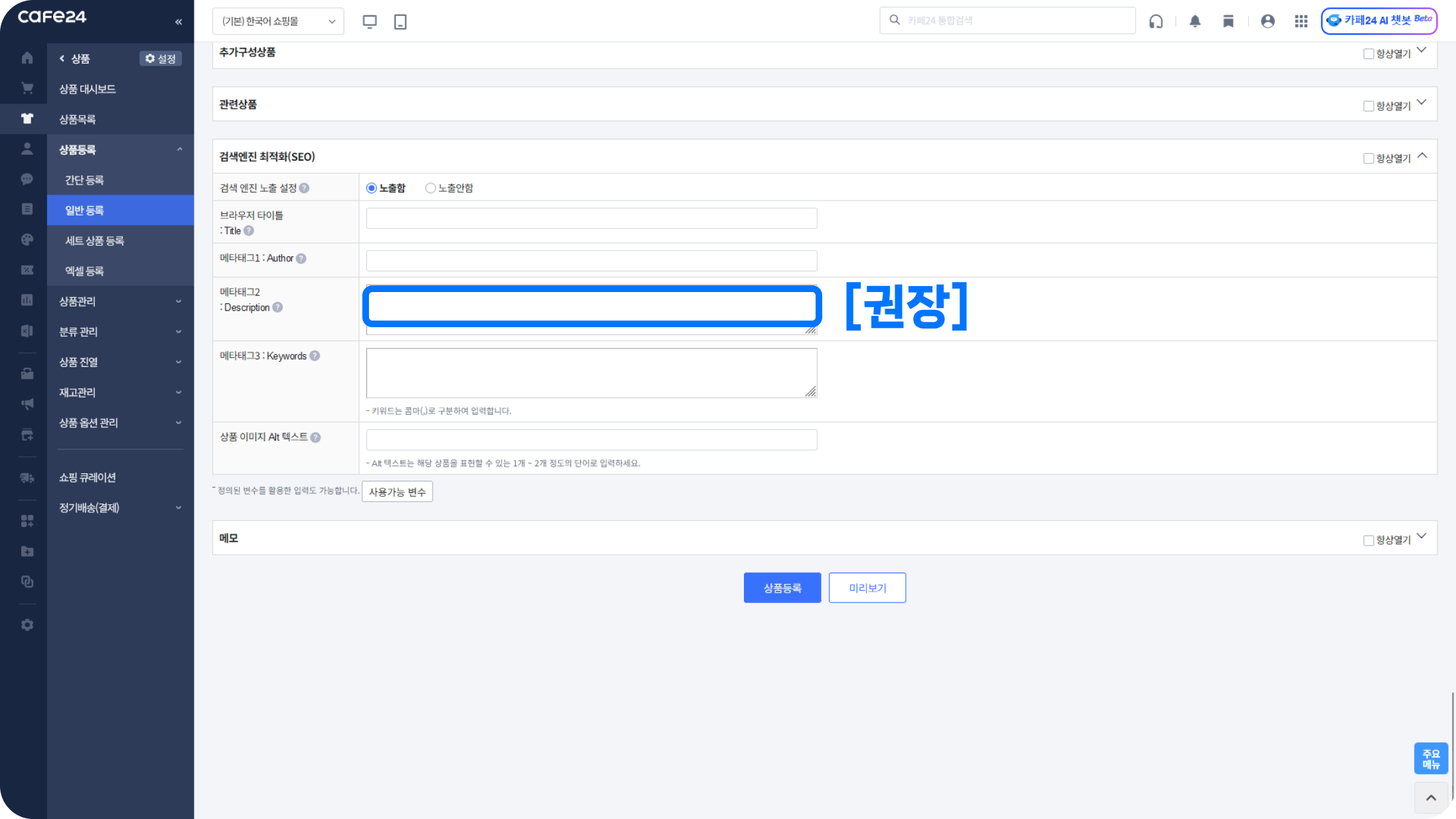Click the mobile preview icon
Viewport: 1456px width, 819px height.
400,21
